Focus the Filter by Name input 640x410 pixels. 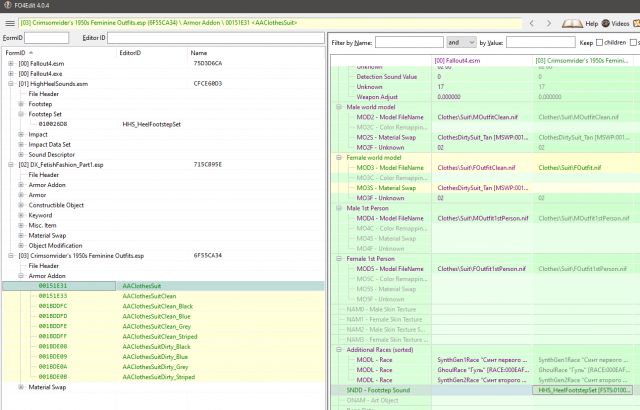[409, 43]
